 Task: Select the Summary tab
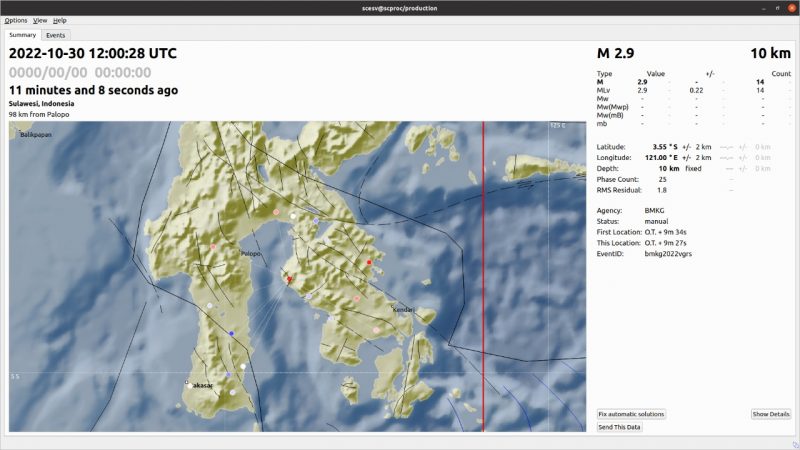pyautogui.click(x=22, y=35)
